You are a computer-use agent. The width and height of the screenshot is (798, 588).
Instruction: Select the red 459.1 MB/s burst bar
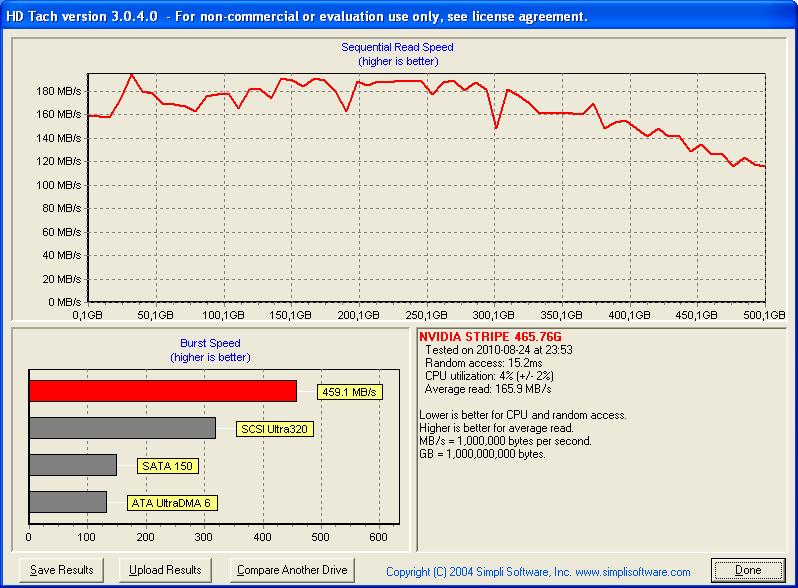pyautogui.click(x=163, y=391)
